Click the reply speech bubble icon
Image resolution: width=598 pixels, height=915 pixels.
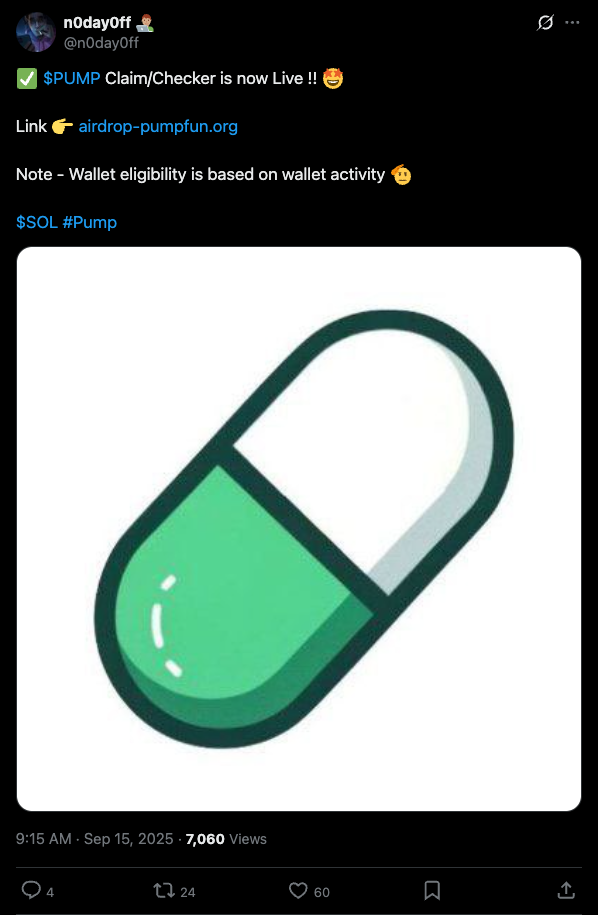point(30,890)
